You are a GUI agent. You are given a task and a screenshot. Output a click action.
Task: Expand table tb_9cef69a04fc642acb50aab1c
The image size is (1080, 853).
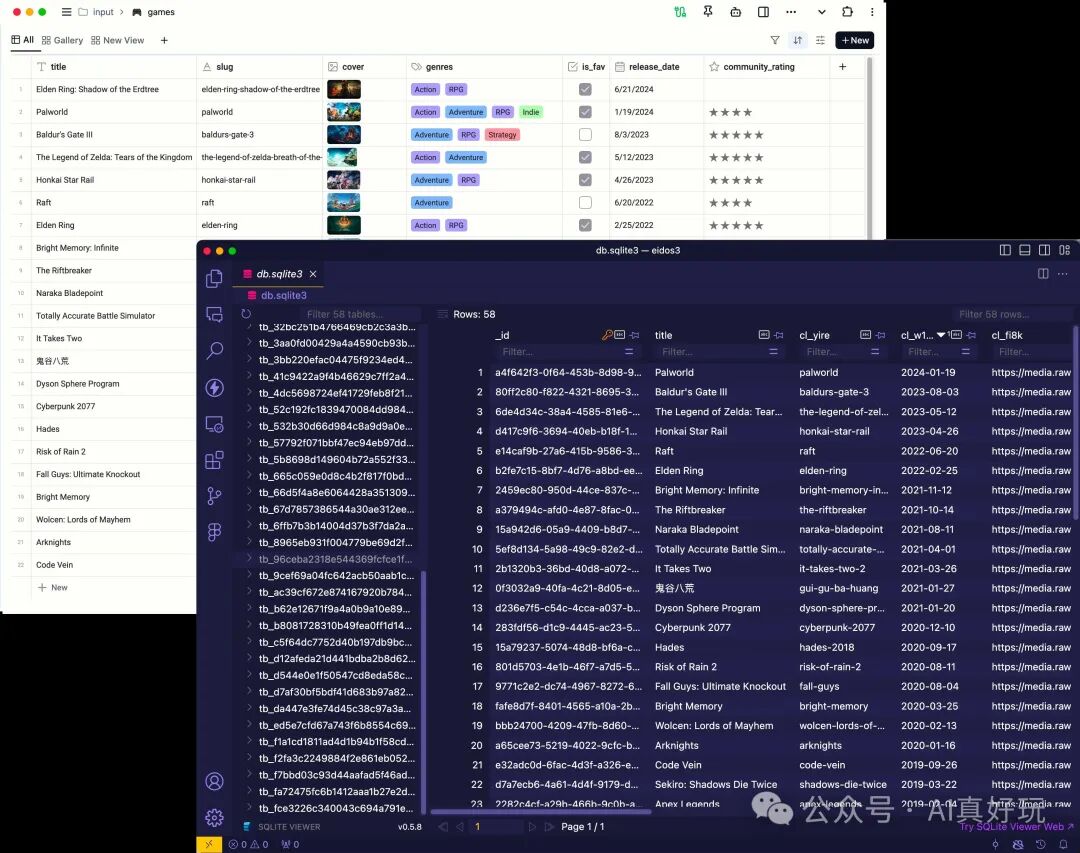pos(249,575)
